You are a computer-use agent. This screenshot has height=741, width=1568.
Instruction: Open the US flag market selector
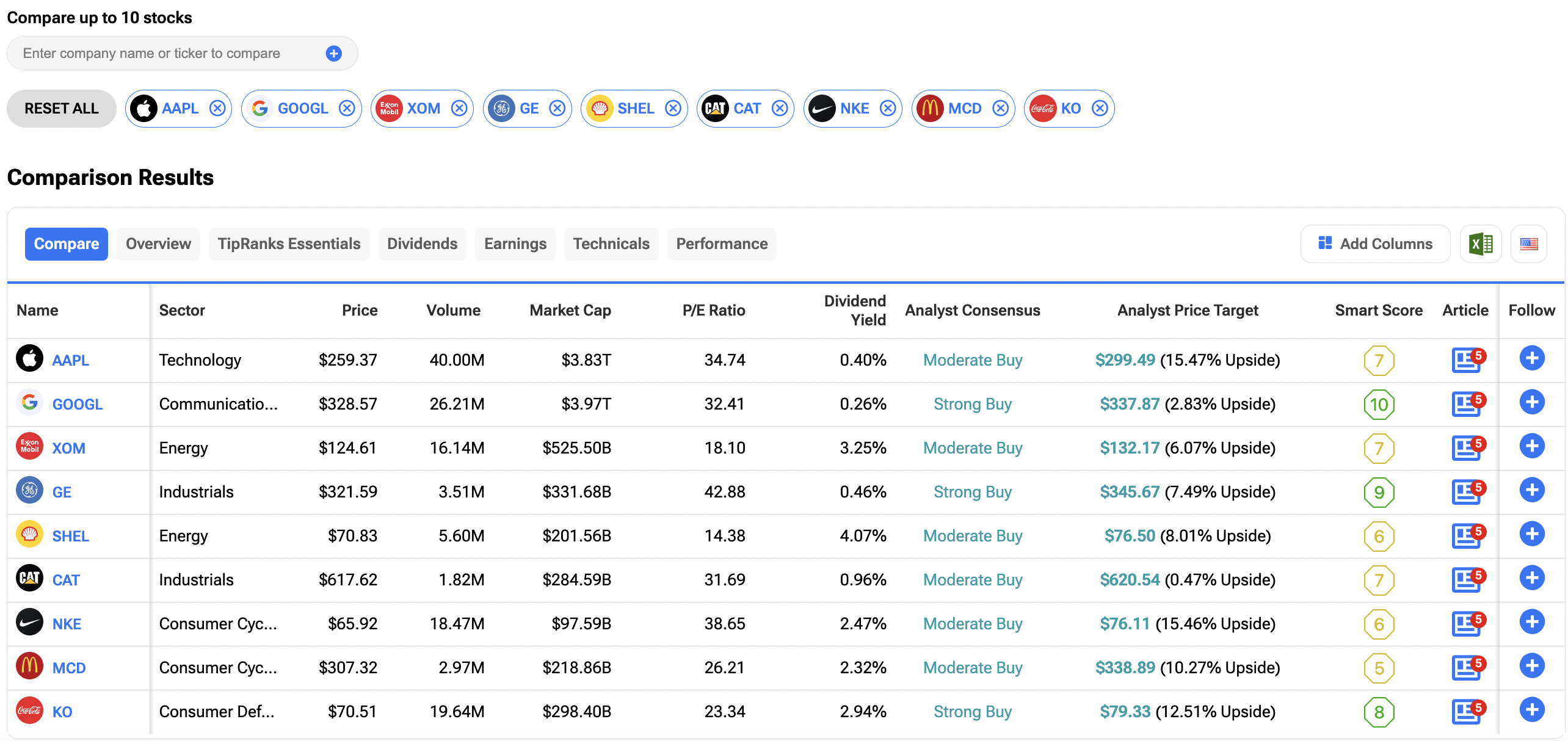click(1528, 244)
